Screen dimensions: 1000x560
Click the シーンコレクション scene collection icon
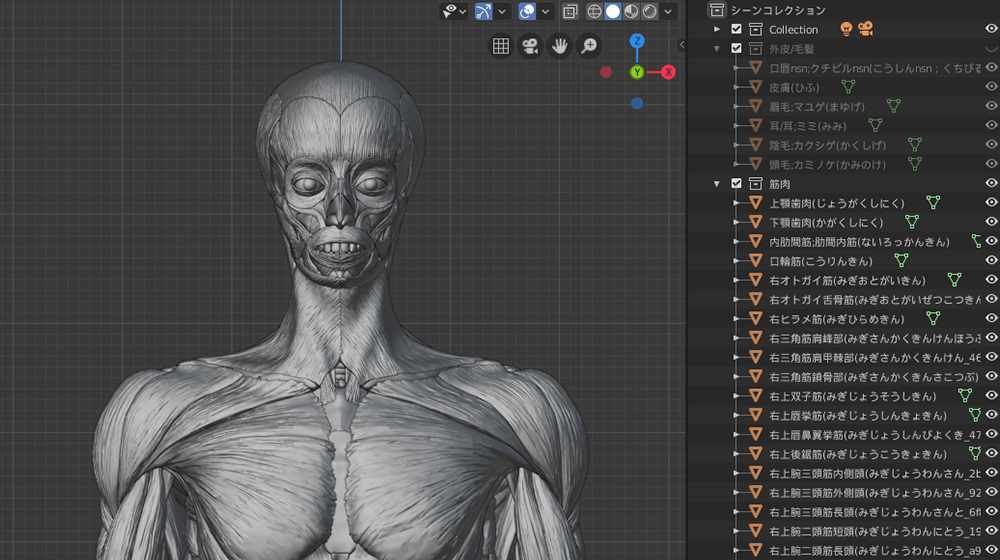(717, 10)
